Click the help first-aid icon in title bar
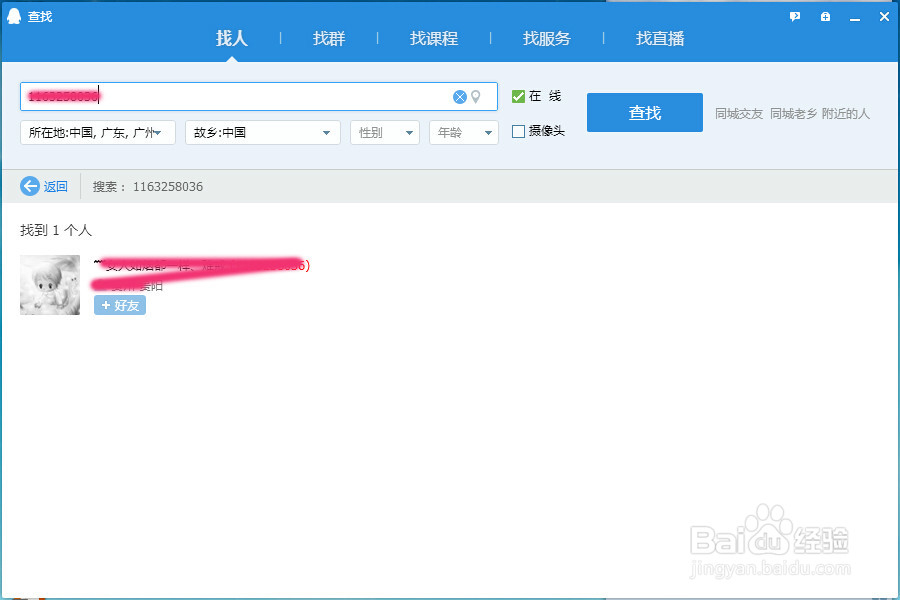The height and width of the screenshot is (600, 900). click(825, 16)
